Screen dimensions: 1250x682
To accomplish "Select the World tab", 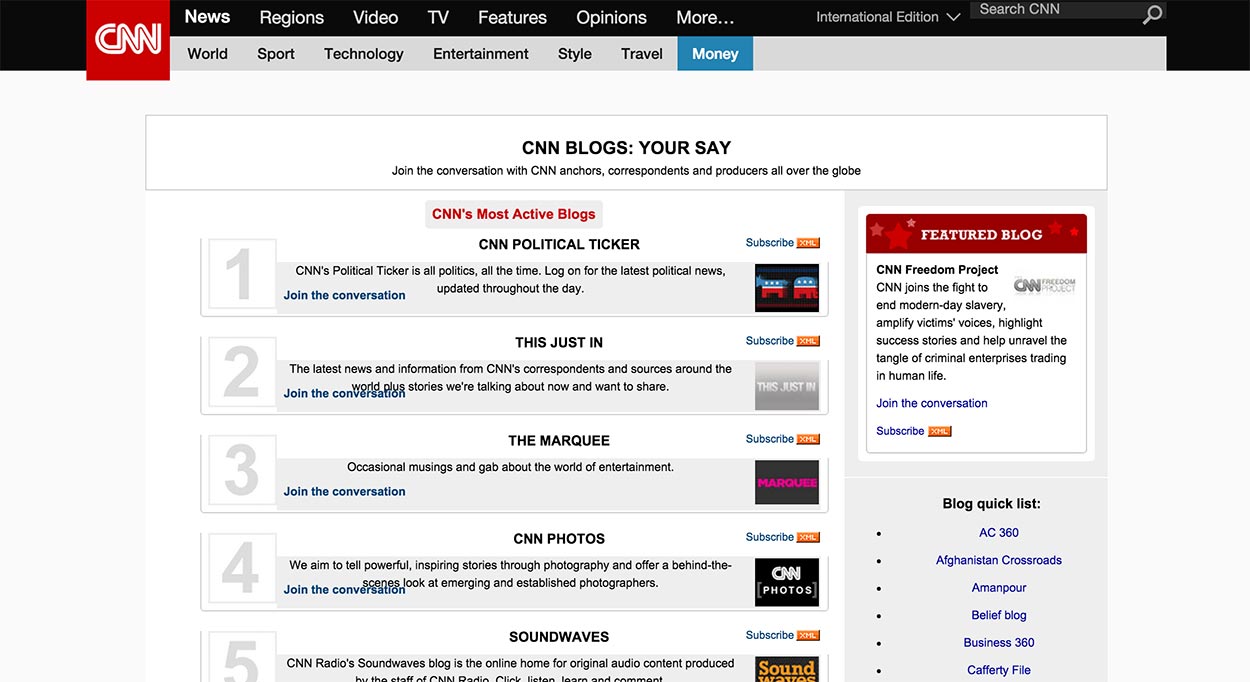I will point(207,54).
